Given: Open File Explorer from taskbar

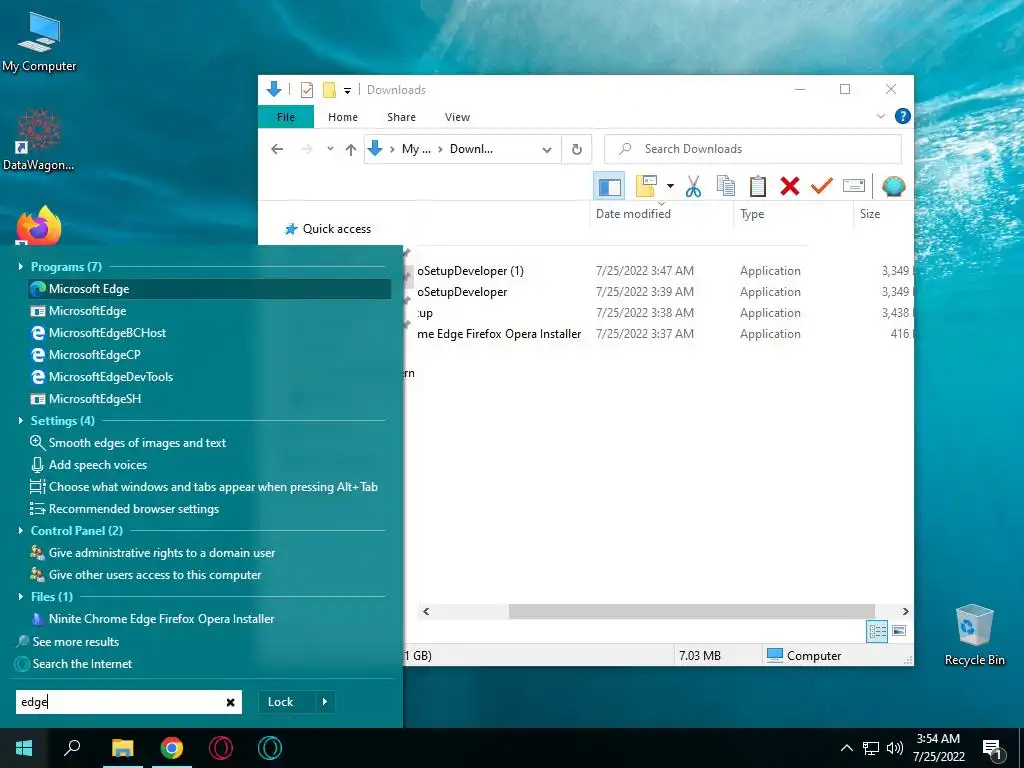Looking at the screenshot, I should pyautogui.click(x=122, y=748).
